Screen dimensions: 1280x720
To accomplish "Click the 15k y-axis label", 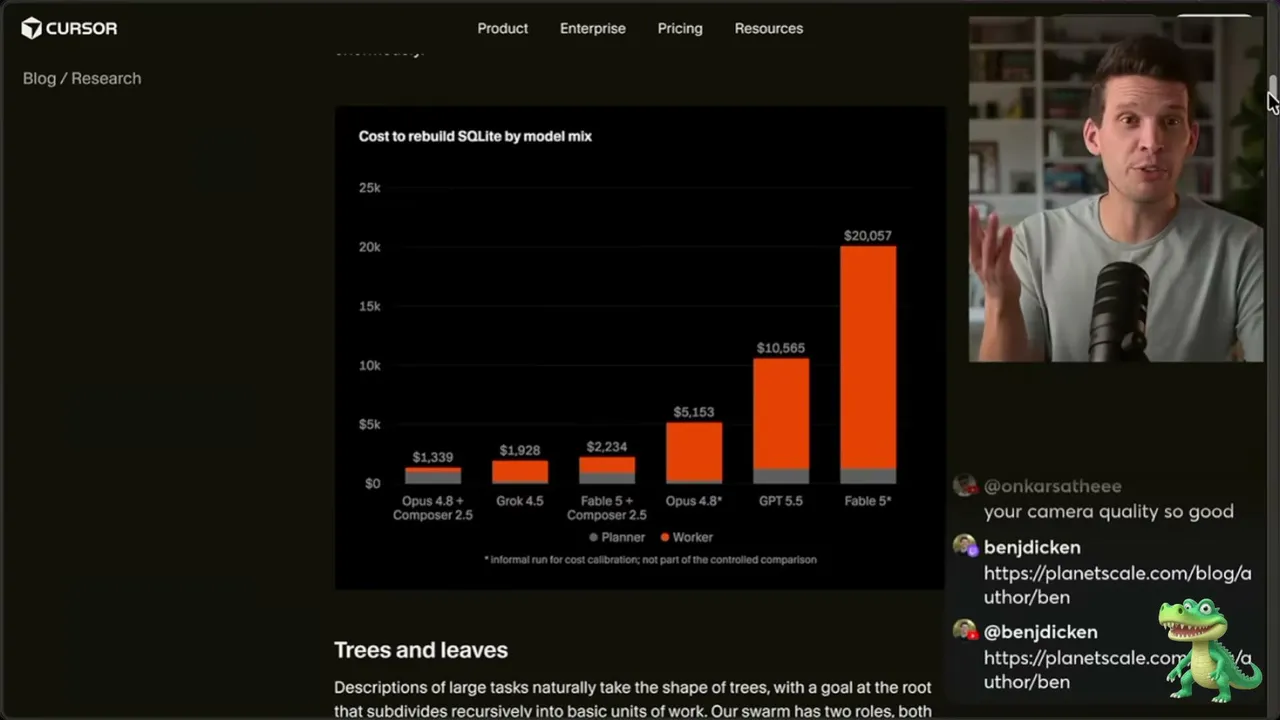I will tap(370, 306).
